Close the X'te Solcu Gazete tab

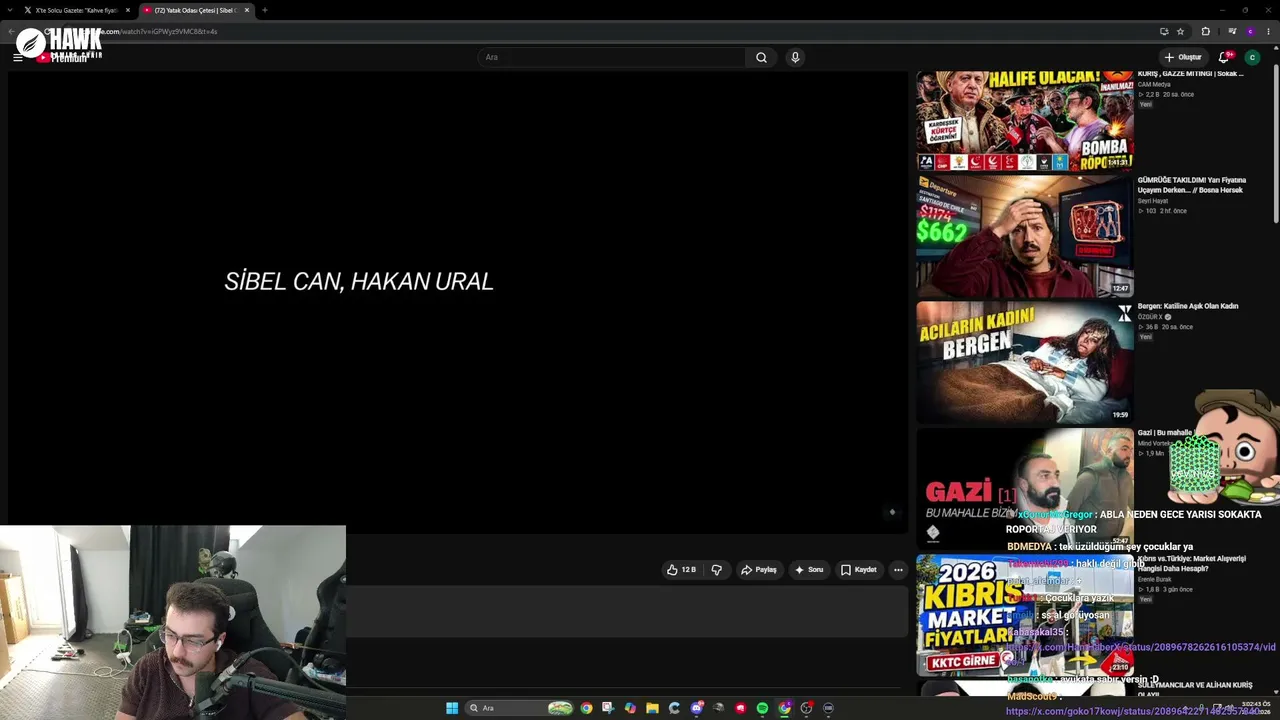pos(128,10)
